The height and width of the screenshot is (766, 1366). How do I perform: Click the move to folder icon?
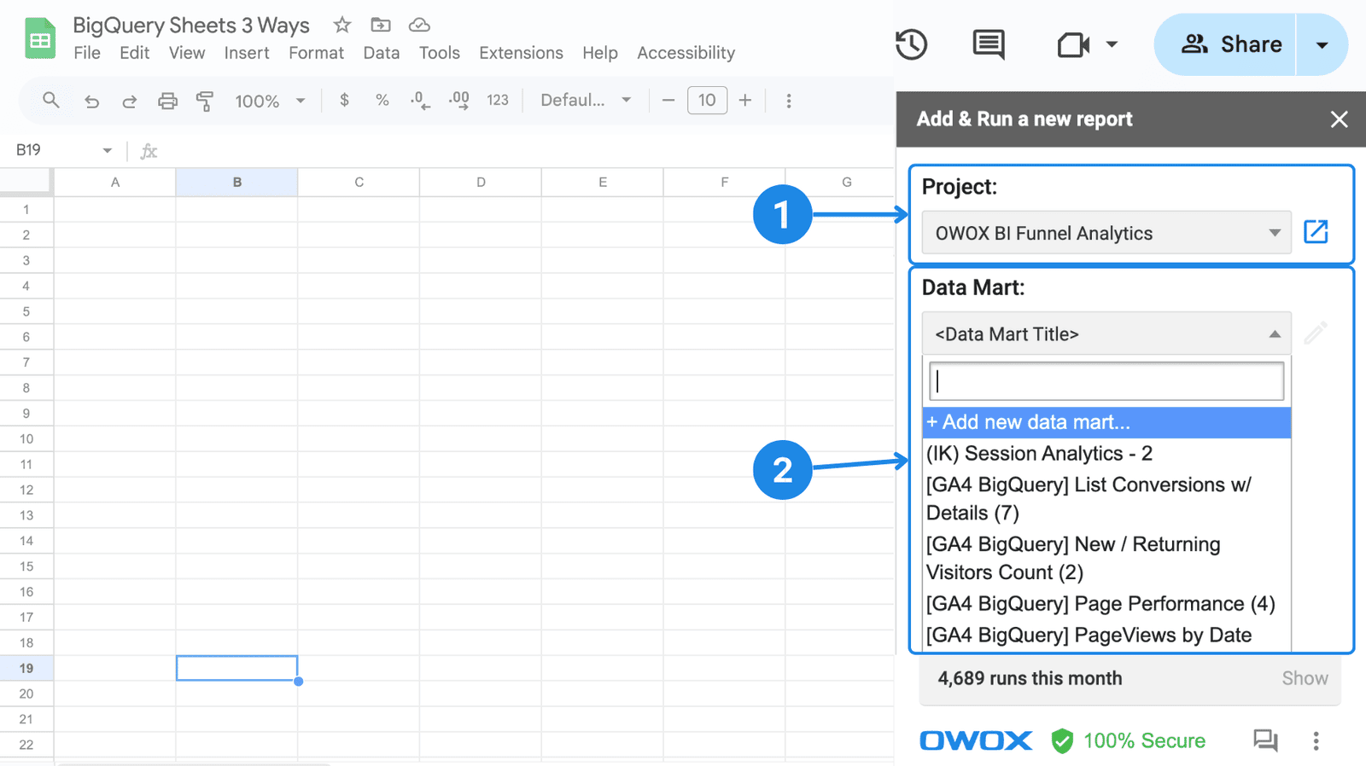tap(380, 25)
